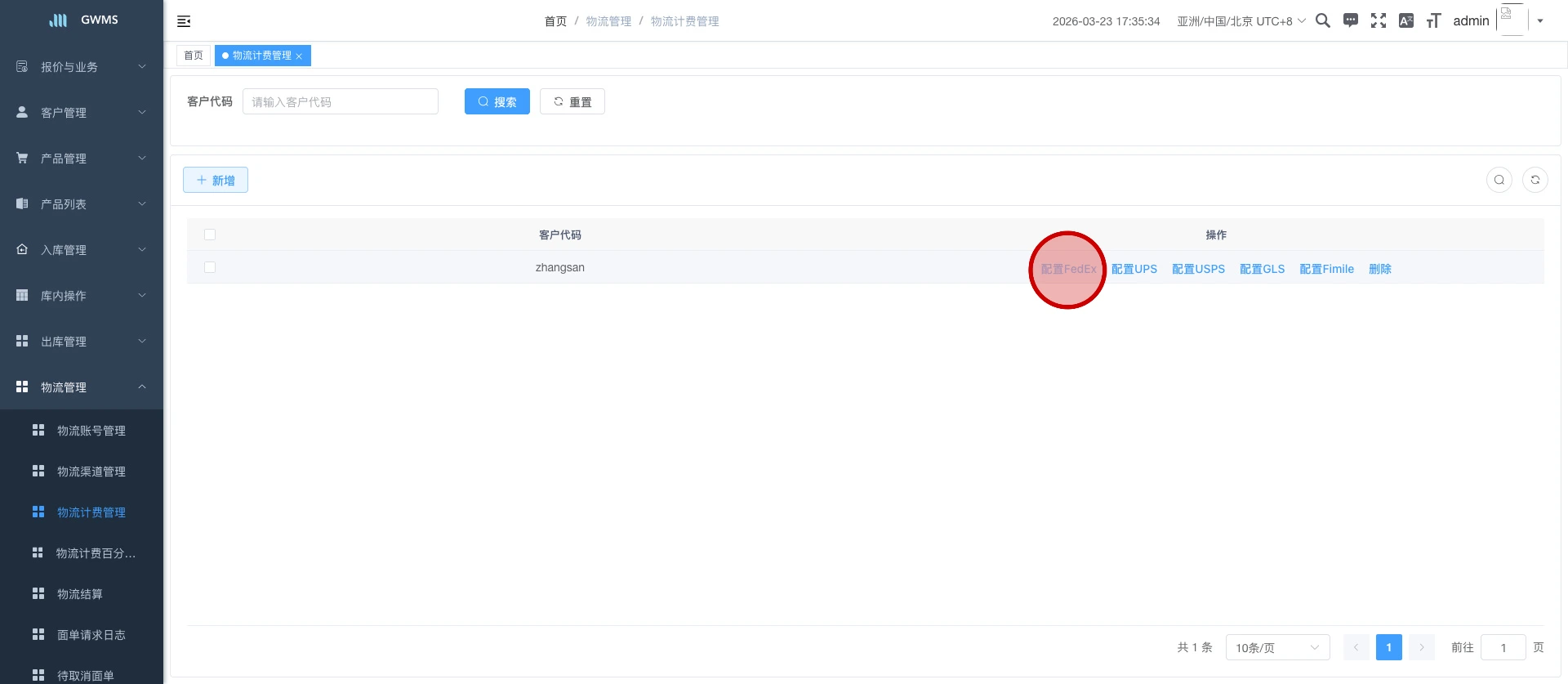Expand the 出库管理 menu chevron
The width and height of the screenshot is (1568, 684).
coord(142,341)
